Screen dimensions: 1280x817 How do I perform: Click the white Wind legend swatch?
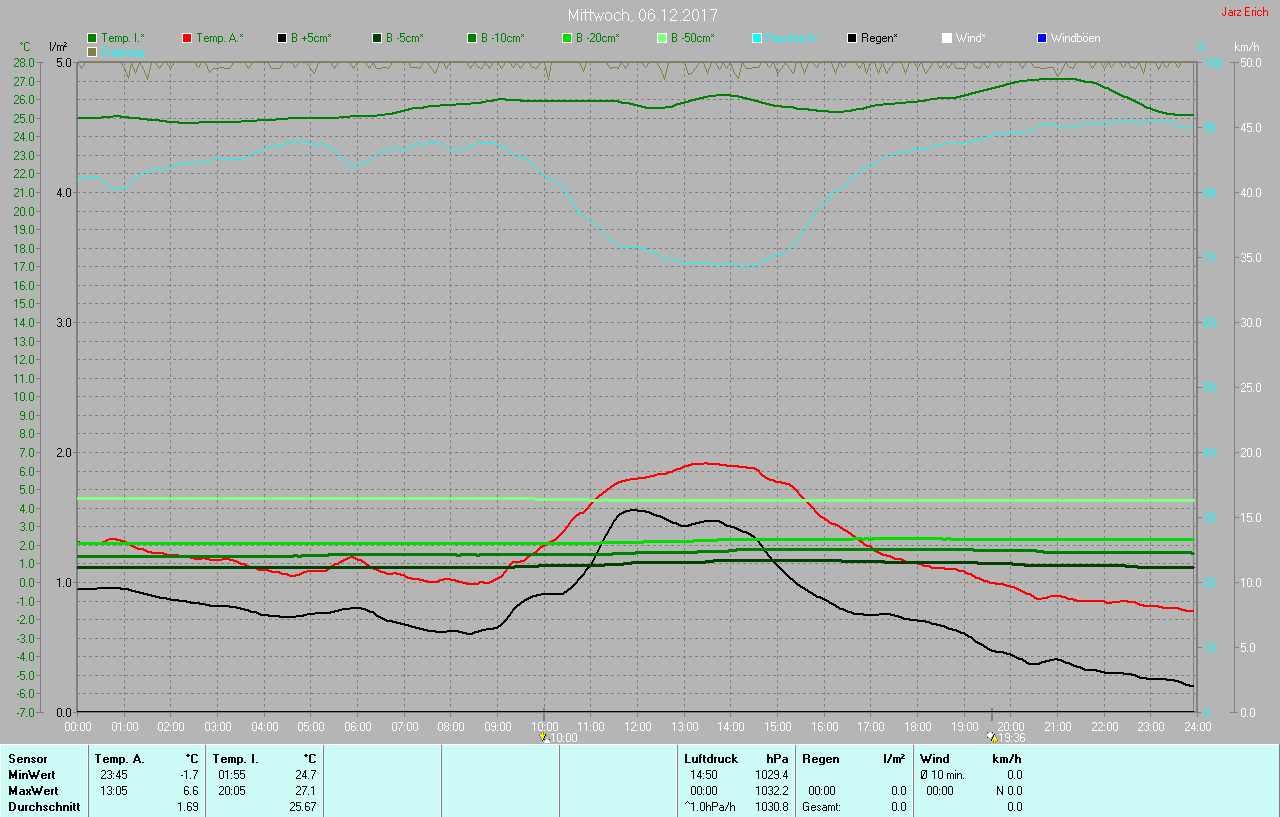947,38
